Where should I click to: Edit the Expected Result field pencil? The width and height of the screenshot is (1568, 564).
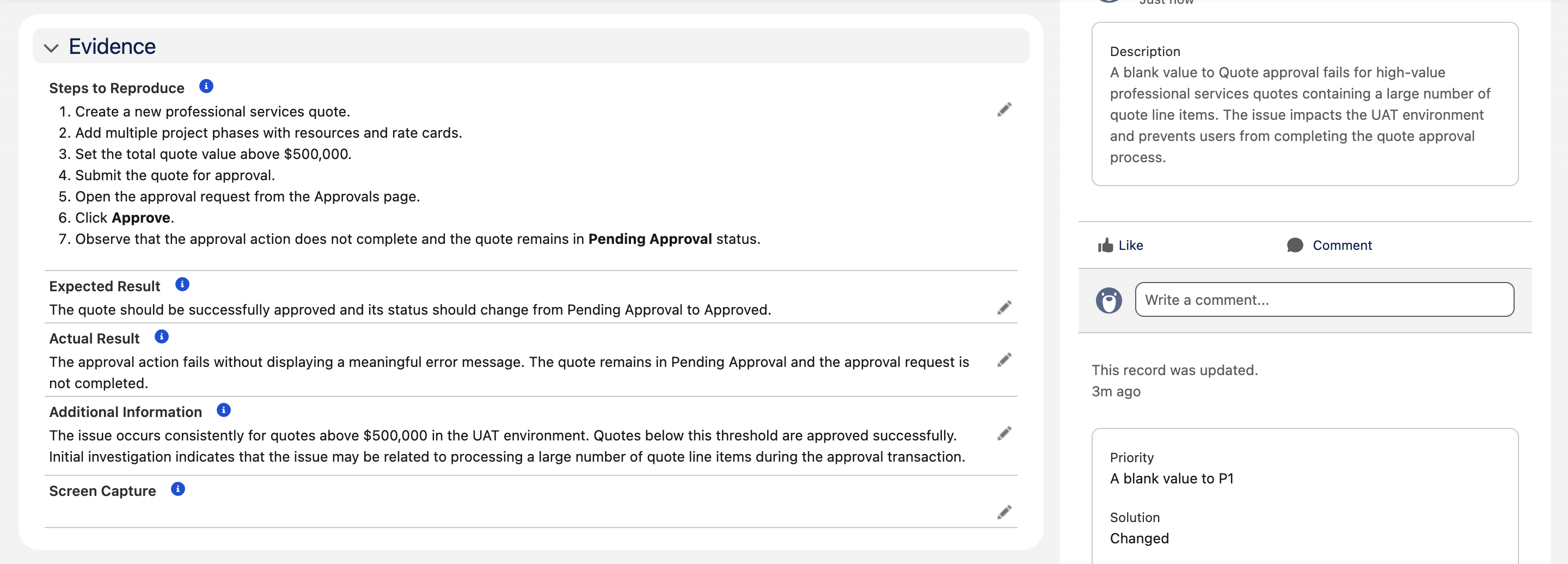pyautogui.click(x=1004, y=308)
